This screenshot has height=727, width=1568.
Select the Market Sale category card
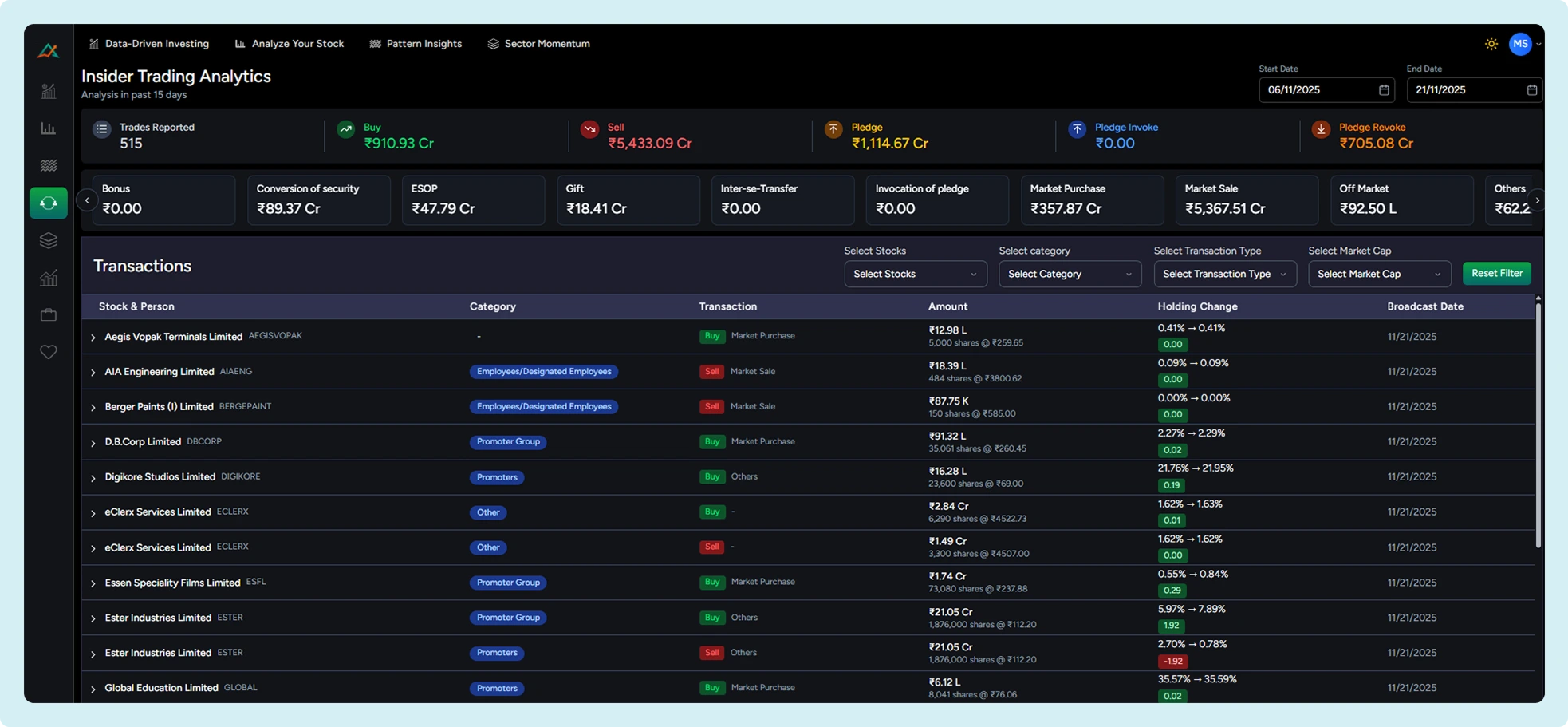(x=1246, y=200)
